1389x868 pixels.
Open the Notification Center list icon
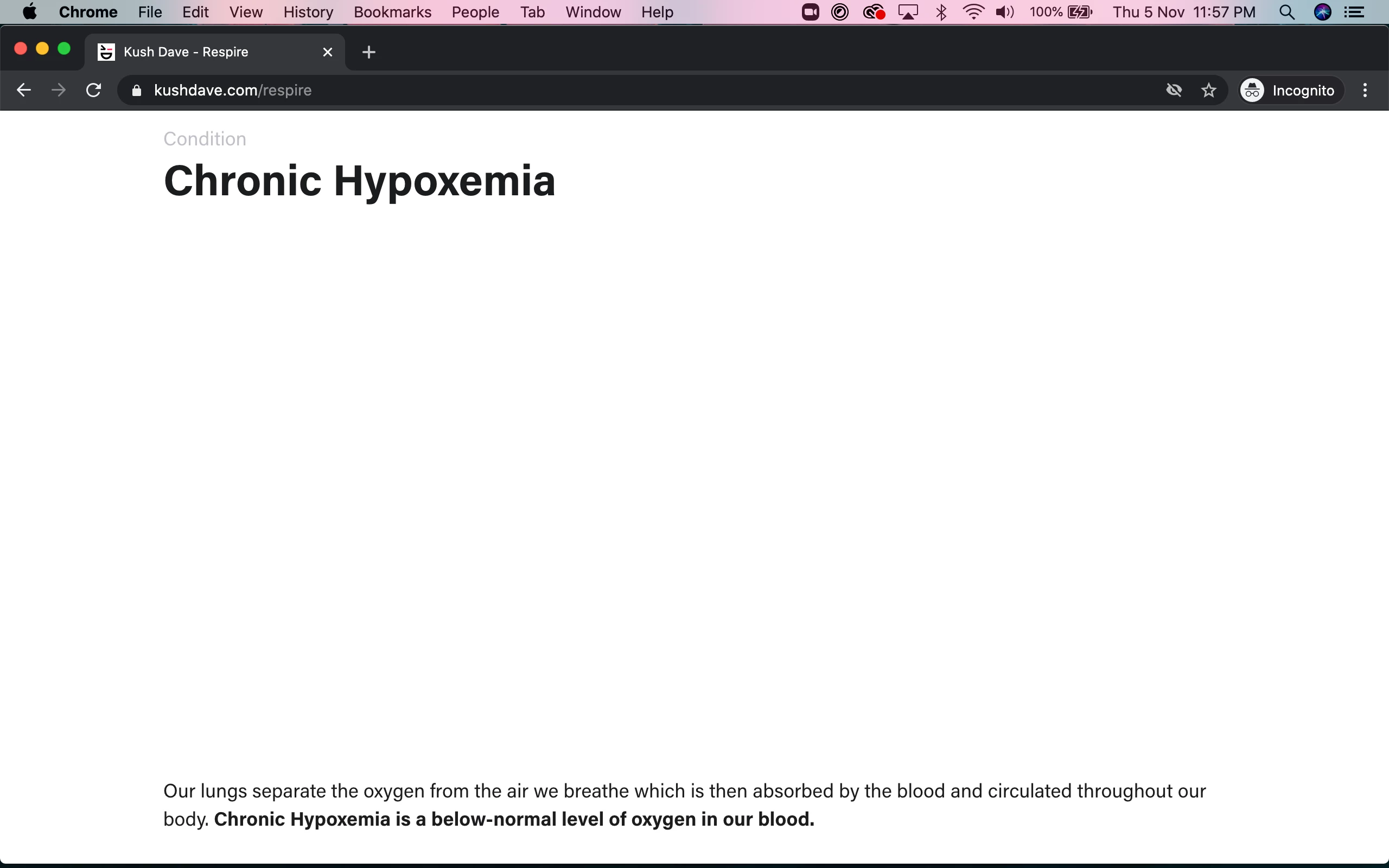coord(1355,12)
